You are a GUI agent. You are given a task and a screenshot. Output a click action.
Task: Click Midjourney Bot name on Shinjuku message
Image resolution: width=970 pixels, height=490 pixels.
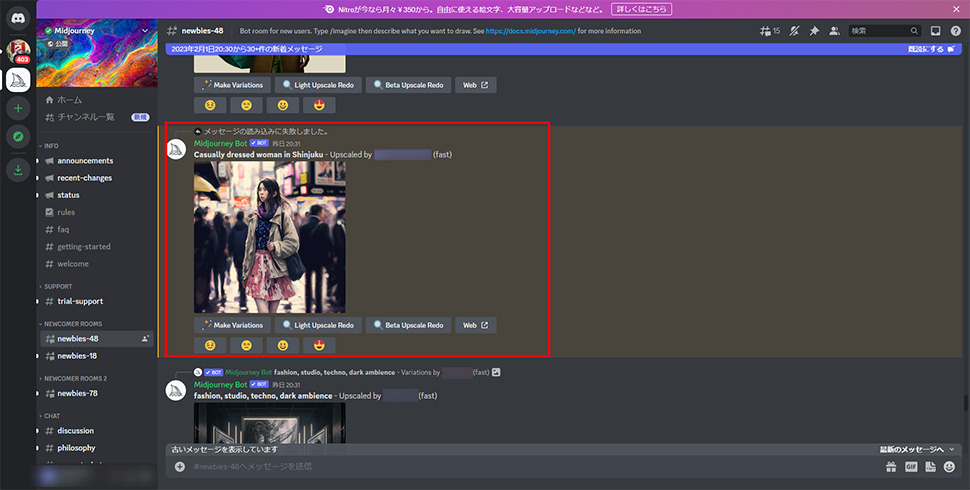click(220, 144)
